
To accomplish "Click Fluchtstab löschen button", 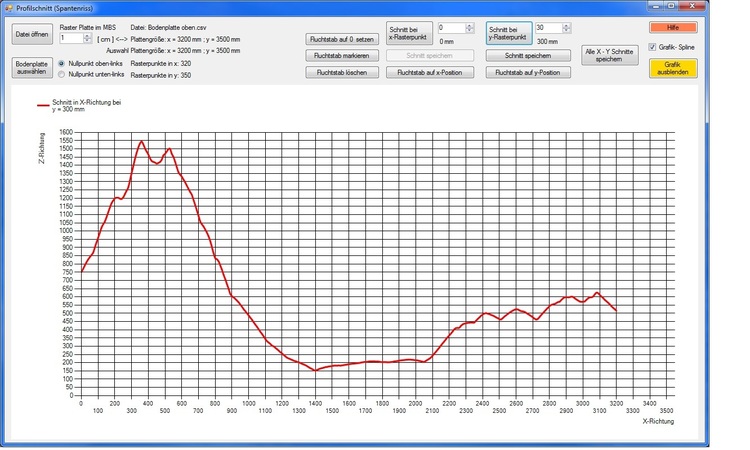I will 342,72.
